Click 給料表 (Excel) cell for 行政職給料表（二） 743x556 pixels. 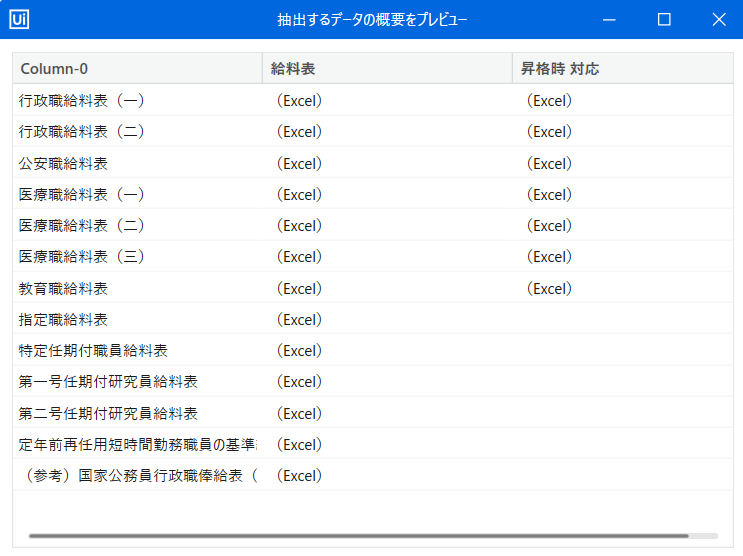[x=387, y=131]
